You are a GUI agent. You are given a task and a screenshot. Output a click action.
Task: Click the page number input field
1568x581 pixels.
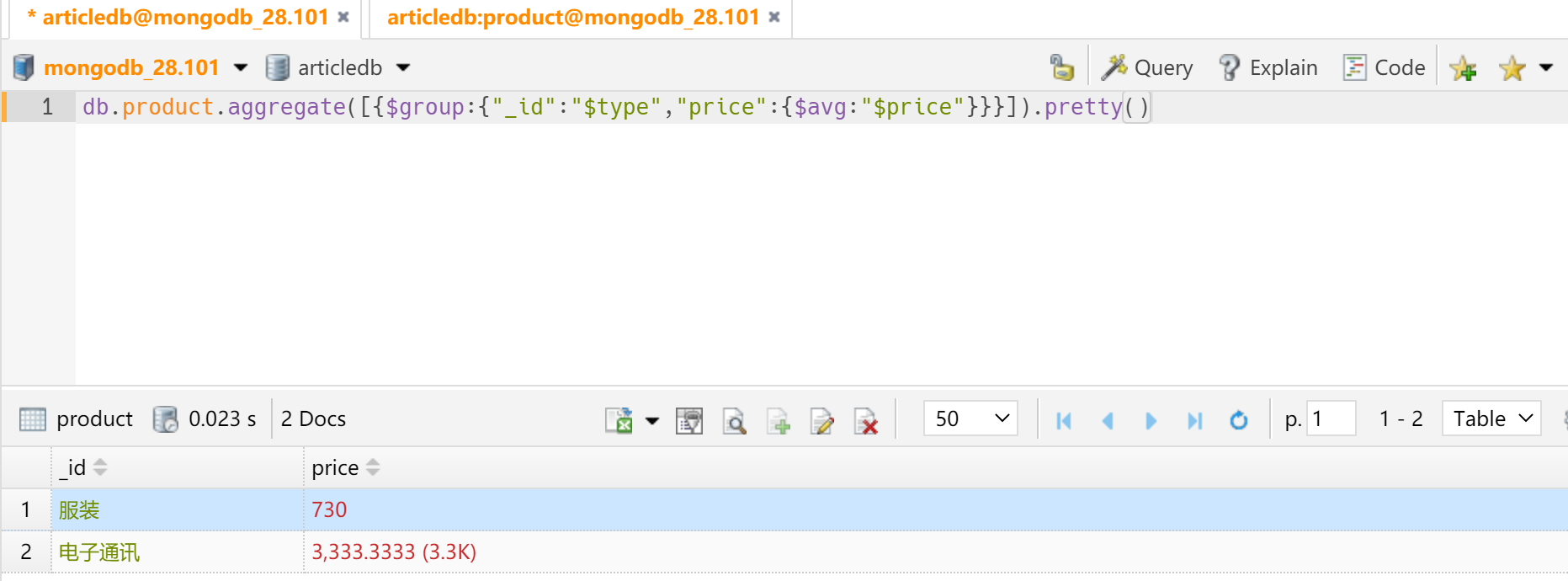tap(1331, 418)
